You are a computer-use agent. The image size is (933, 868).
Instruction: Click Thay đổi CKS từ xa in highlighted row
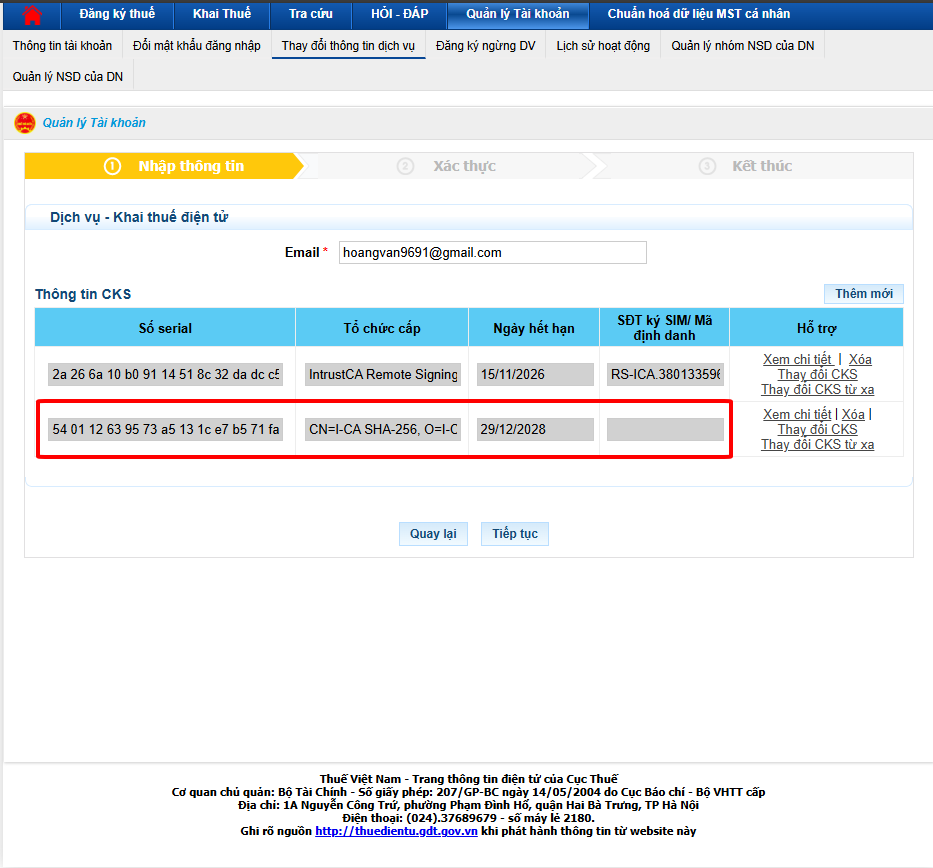click(817, 445)
